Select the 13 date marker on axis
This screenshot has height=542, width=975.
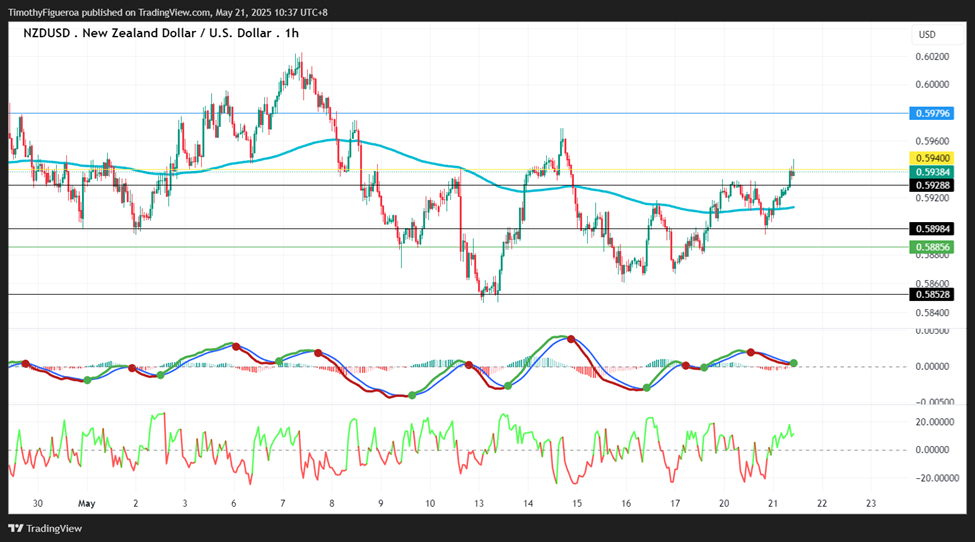479,503
